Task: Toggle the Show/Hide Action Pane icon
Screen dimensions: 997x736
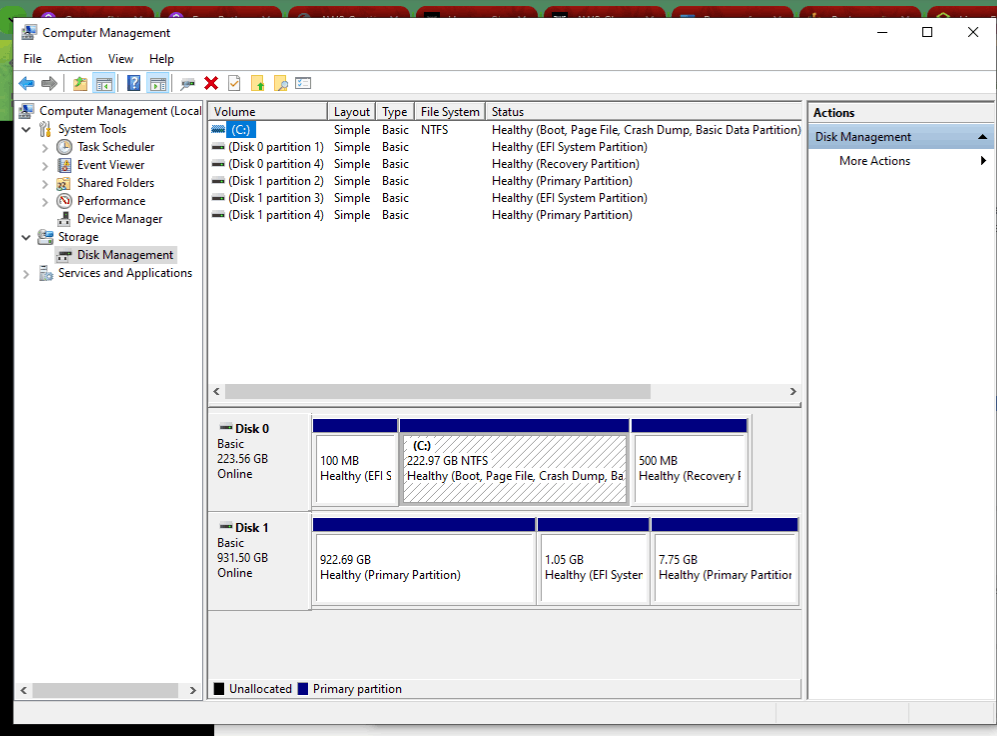Action: click(158, 83)
